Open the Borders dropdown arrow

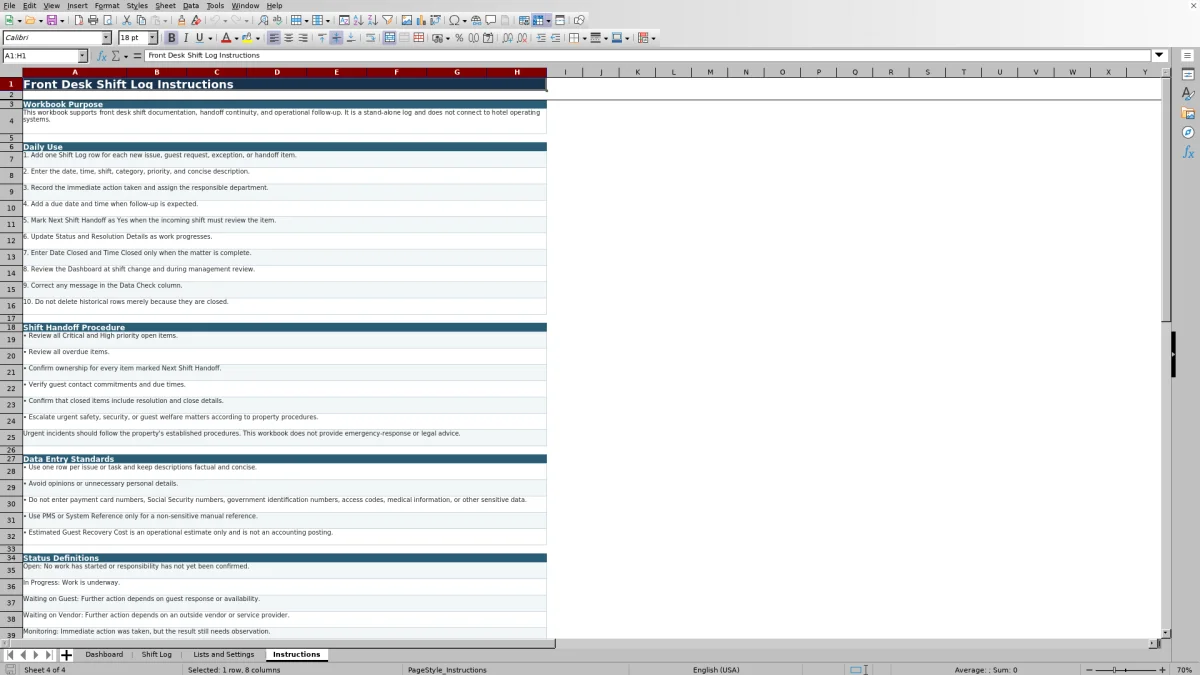[x=584, y=38]
